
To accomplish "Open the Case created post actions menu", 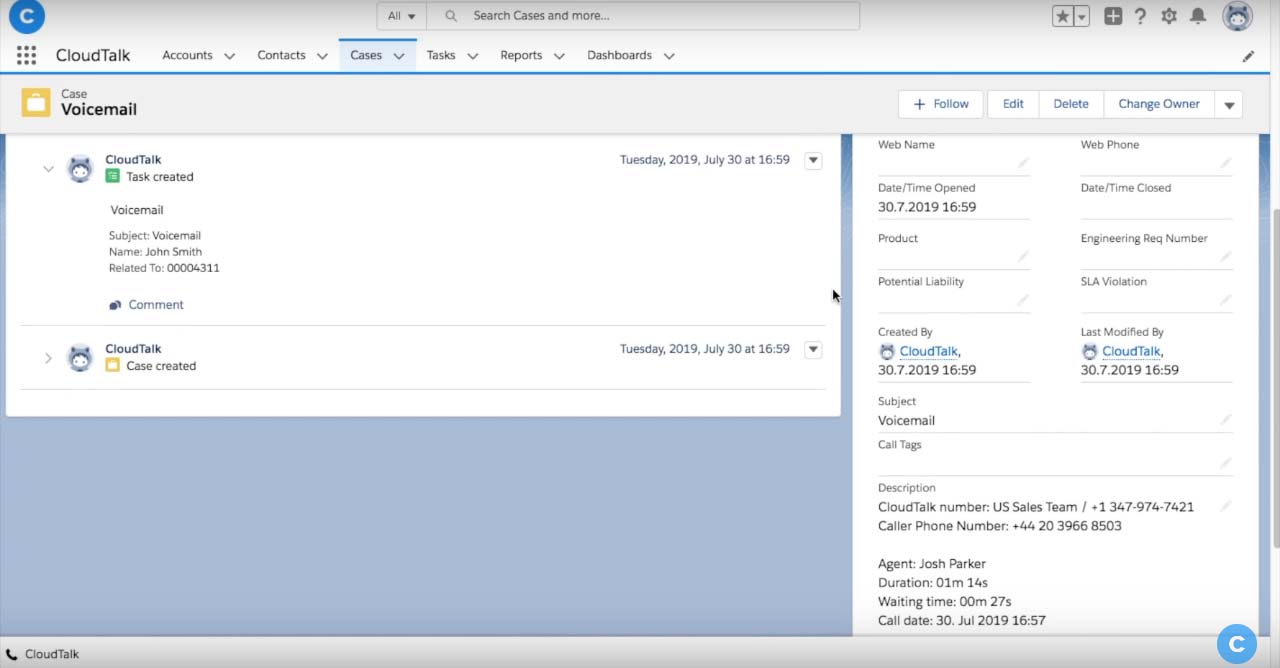I will 813,349.
